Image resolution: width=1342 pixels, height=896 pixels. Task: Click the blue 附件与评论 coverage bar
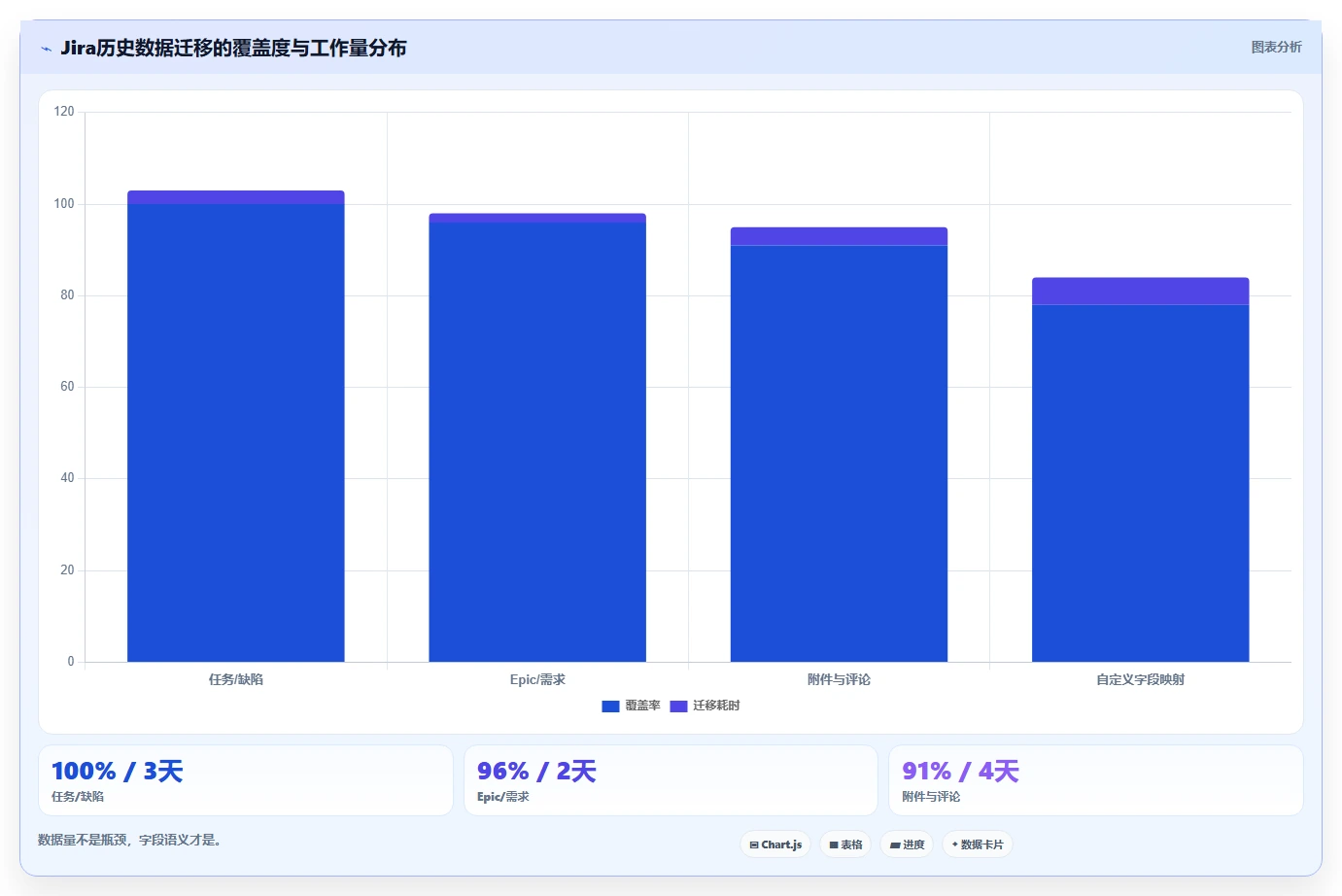click(839, 454)
